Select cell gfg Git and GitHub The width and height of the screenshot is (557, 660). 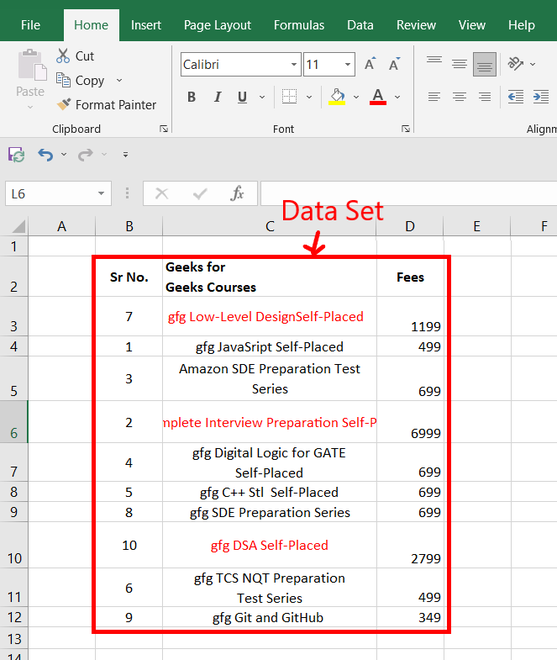coord(269,617)
